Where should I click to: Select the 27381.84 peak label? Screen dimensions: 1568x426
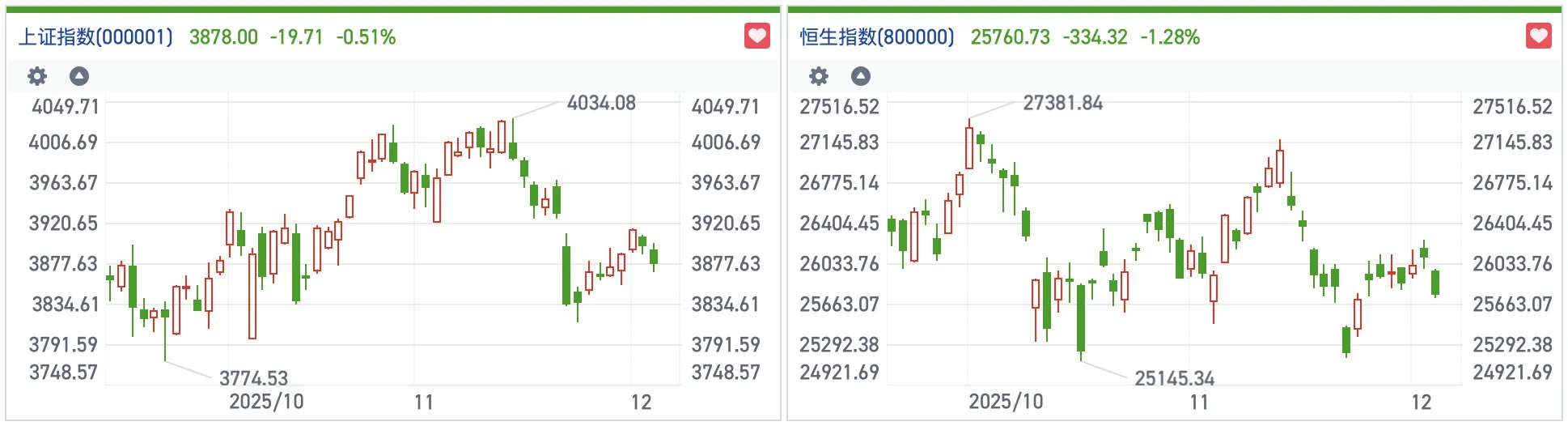1062,103
